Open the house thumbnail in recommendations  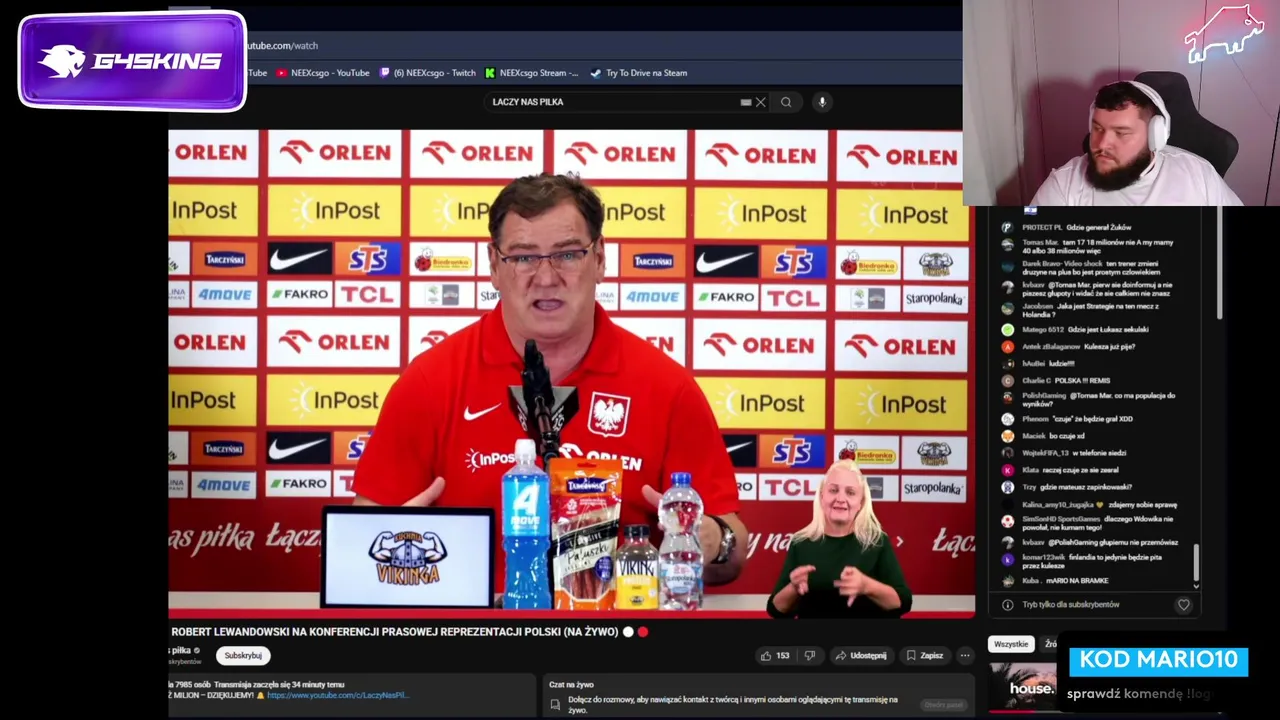(x=1023, y=688)
